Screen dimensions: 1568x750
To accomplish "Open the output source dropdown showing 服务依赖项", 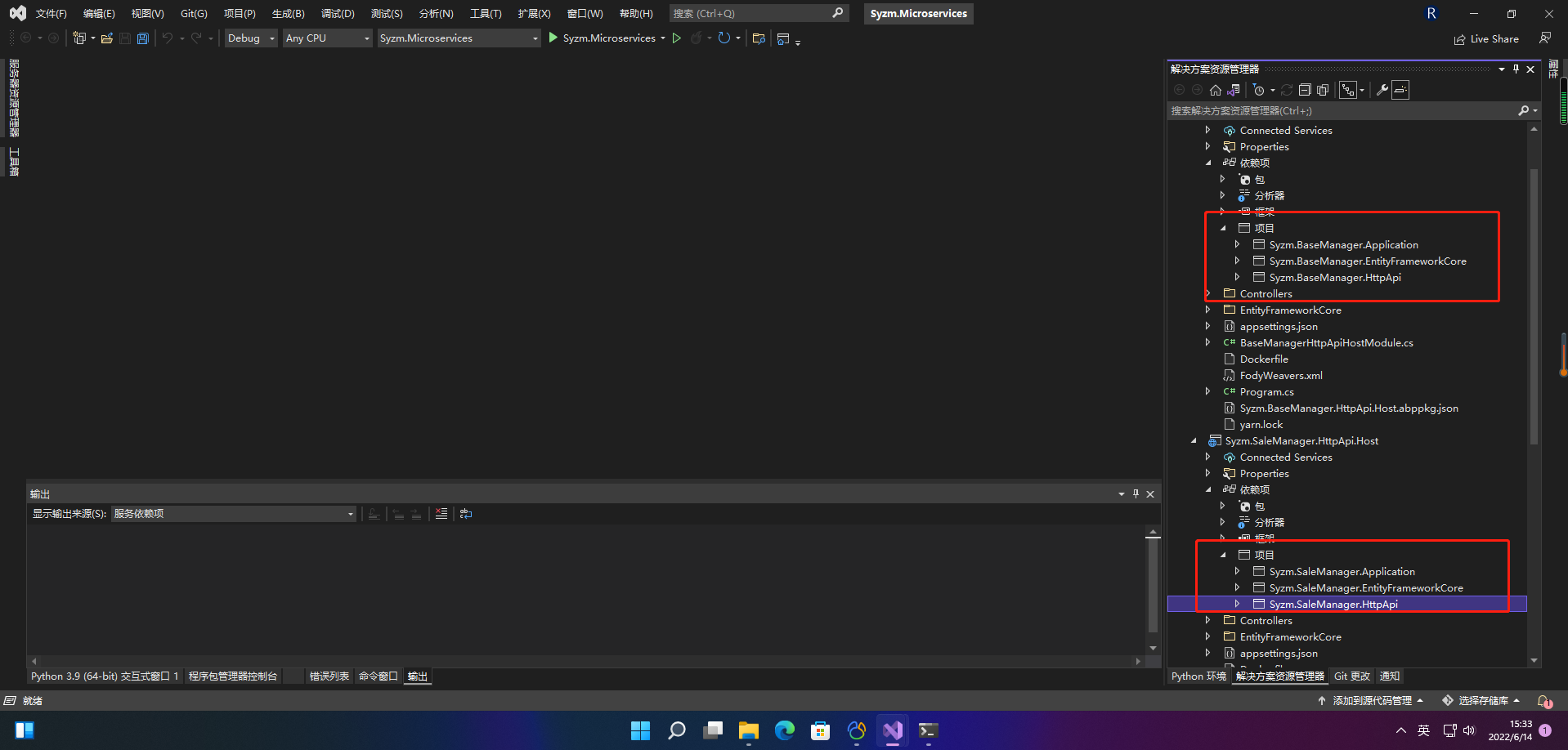I will tap(233, 514).
